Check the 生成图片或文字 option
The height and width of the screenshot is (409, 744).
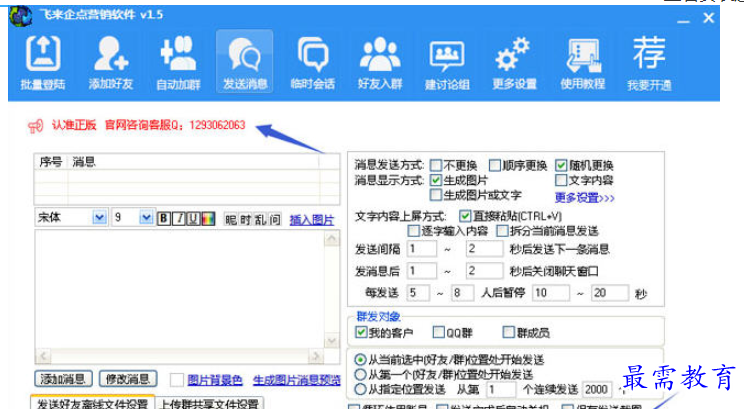[x=435, y=195]
